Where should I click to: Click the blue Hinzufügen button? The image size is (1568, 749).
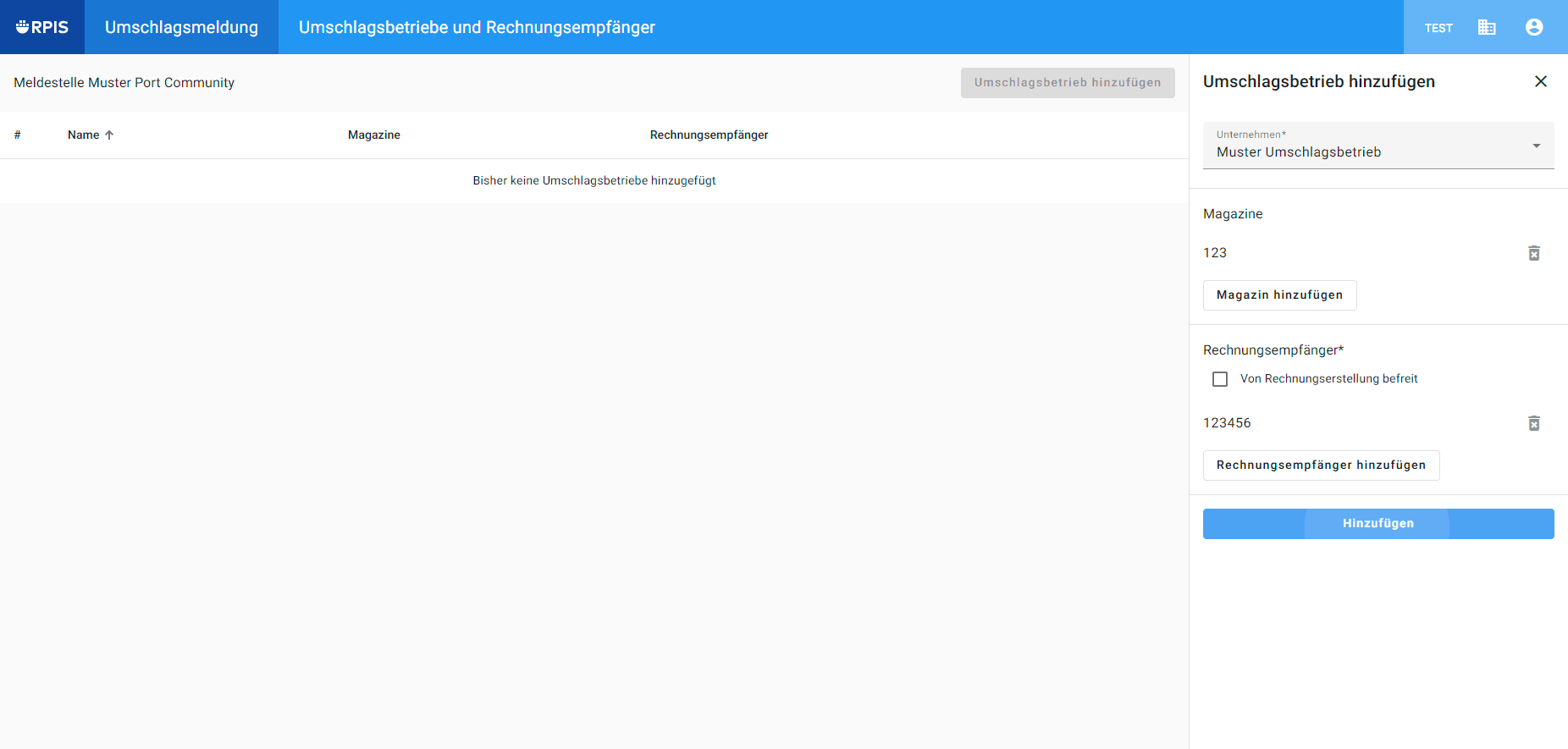[x=1378, y=524]
